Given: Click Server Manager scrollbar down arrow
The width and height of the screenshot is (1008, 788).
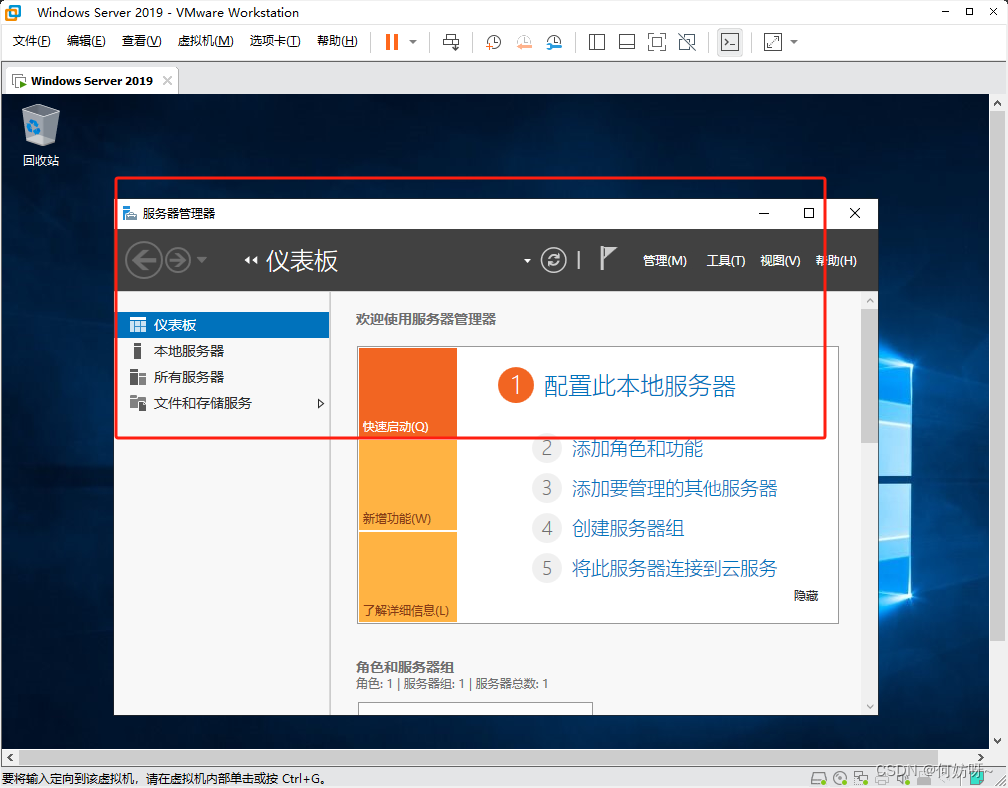Looking at the screenshot, I should [x=870, y=706].
